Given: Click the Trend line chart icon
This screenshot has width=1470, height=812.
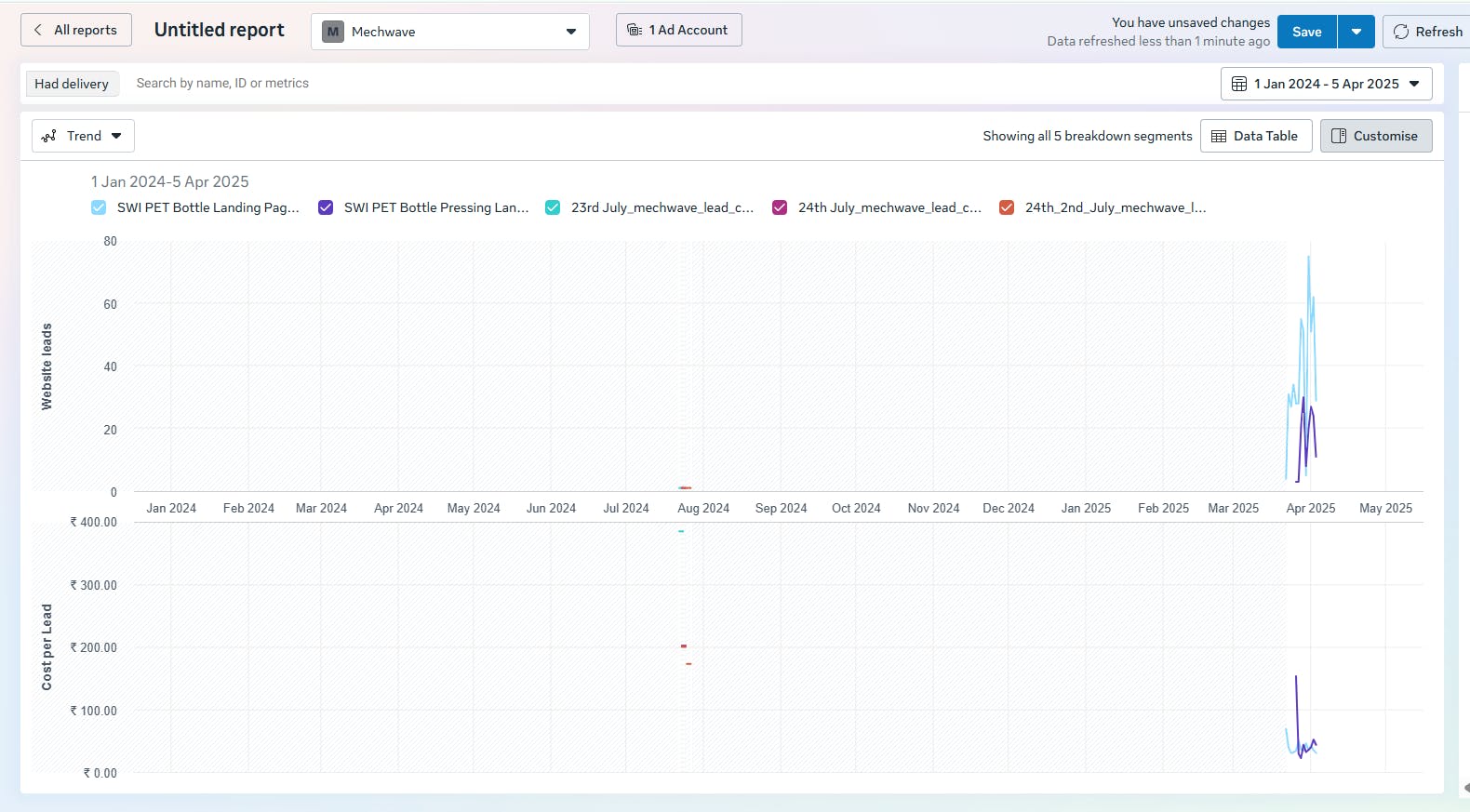Looking at the screenshot, I should 49,136.
